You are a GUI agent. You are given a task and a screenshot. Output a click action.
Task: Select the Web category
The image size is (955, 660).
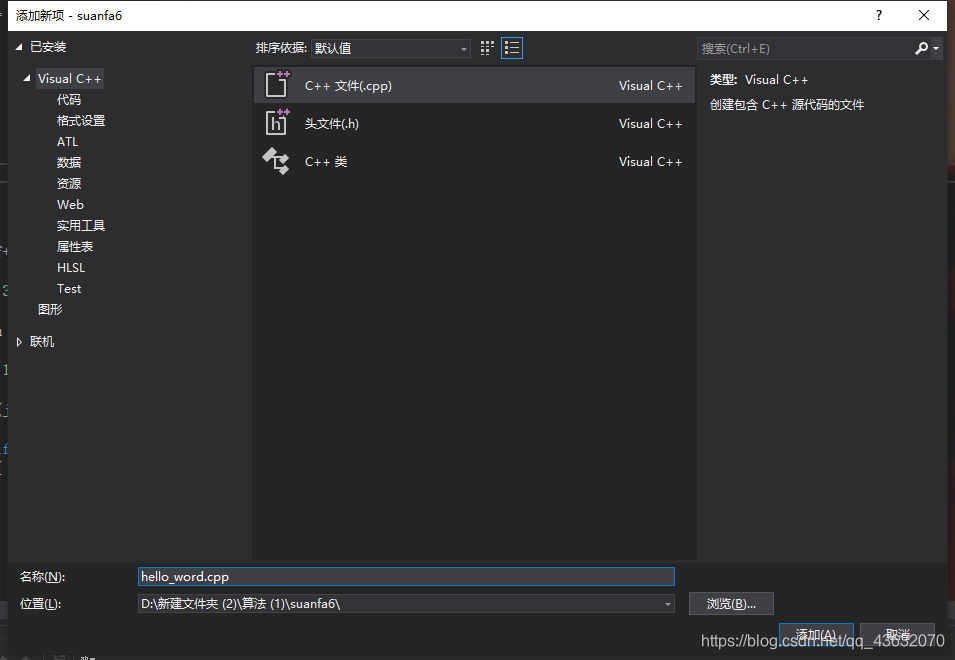click(x=70, y=205)
